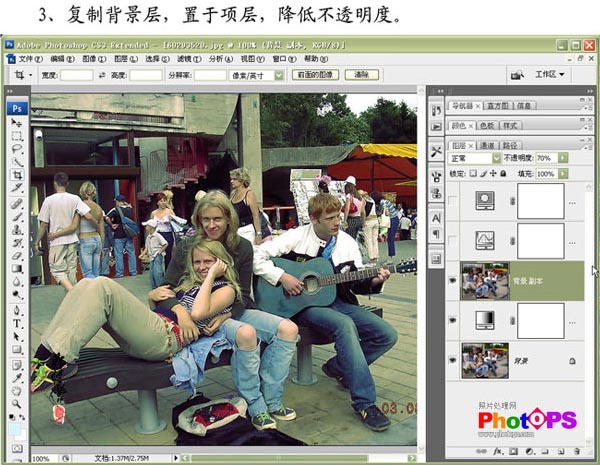Show the curves adjustment layer
The height and width of the screenshot is (465, 600).
point(453,241)
